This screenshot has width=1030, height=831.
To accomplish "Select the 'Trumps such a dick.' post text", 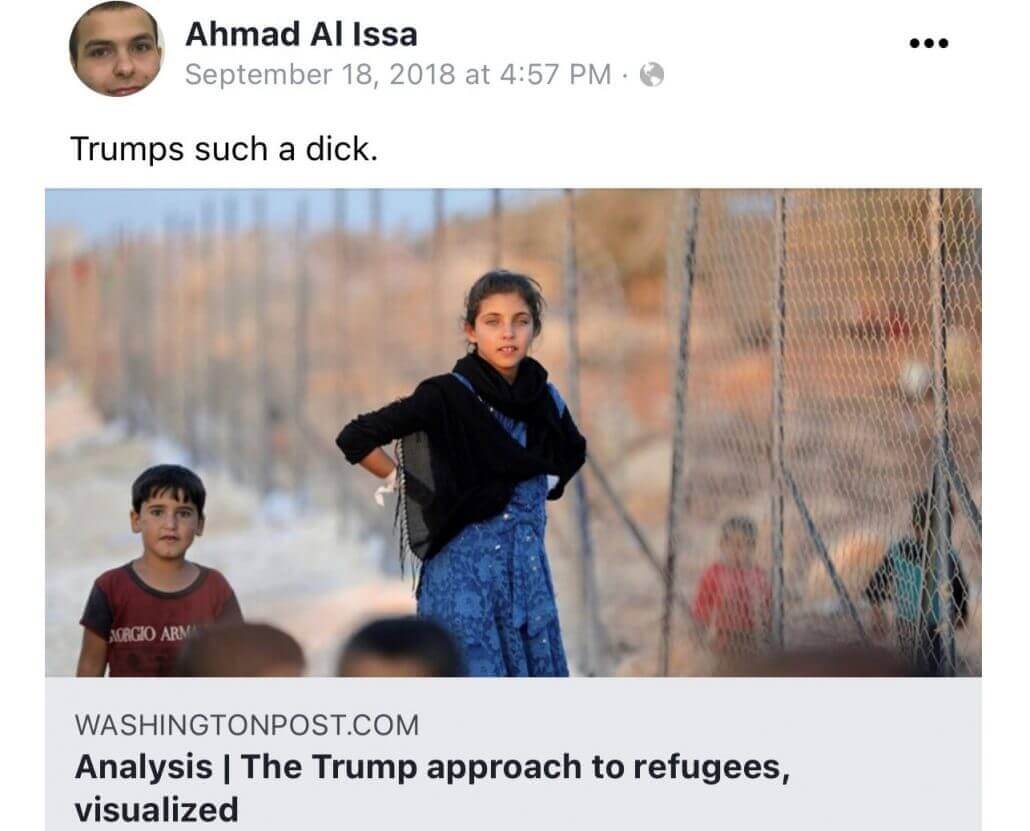I will [x=224, y=150].
